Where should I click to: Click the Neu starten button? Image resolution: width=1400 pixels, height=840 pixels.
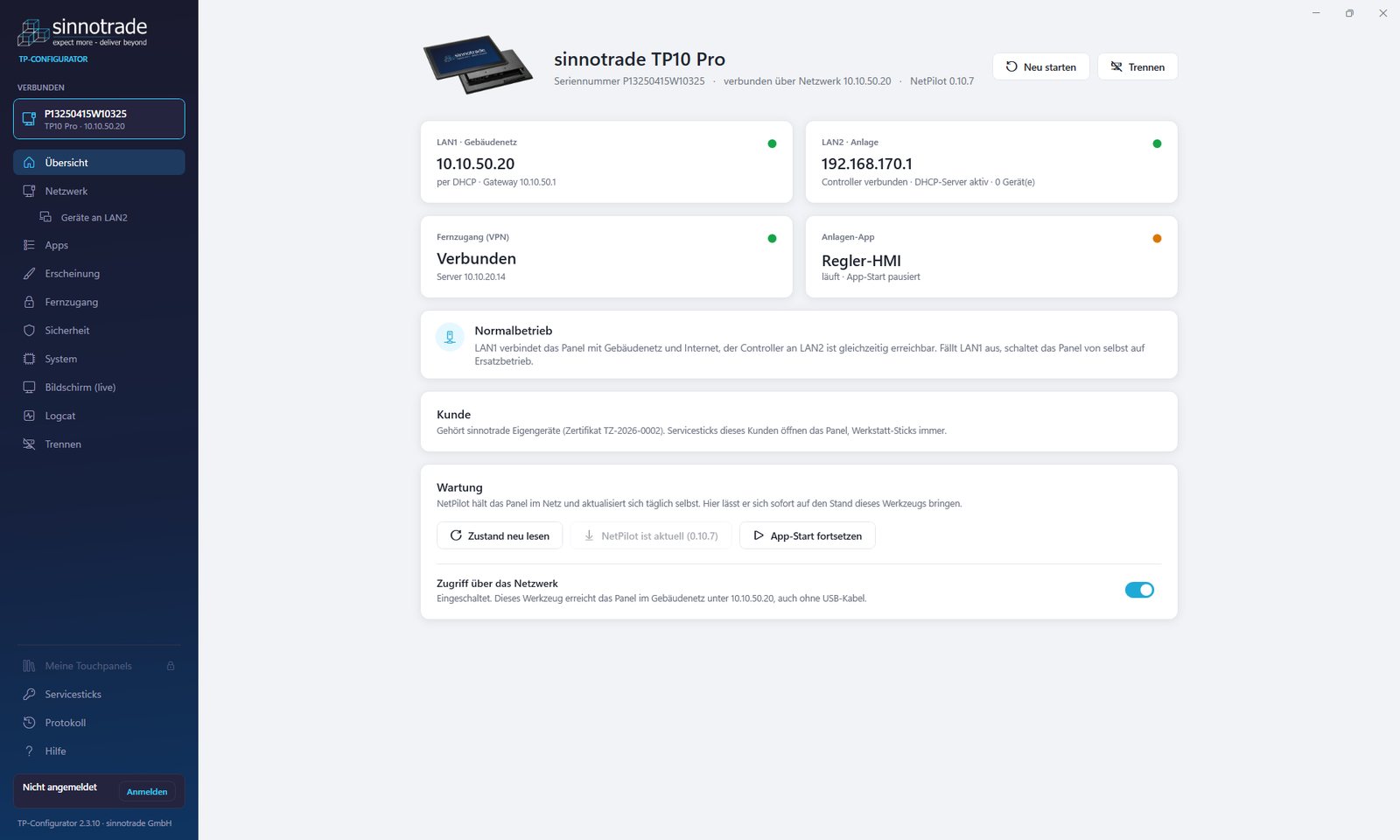1040,66
